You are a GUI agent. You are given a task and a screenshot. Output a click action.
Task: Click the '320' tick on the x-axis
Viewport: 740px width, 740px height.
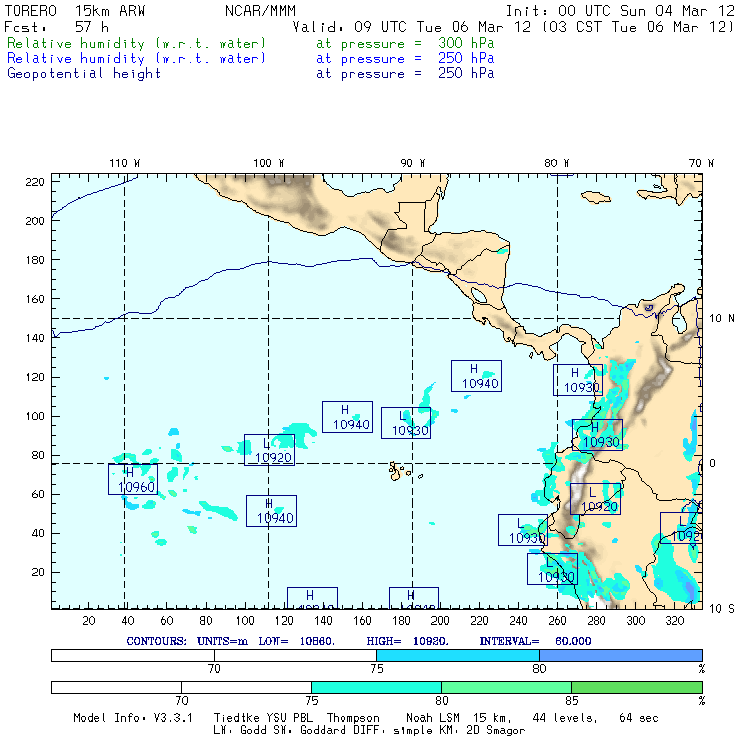point(674,621)
